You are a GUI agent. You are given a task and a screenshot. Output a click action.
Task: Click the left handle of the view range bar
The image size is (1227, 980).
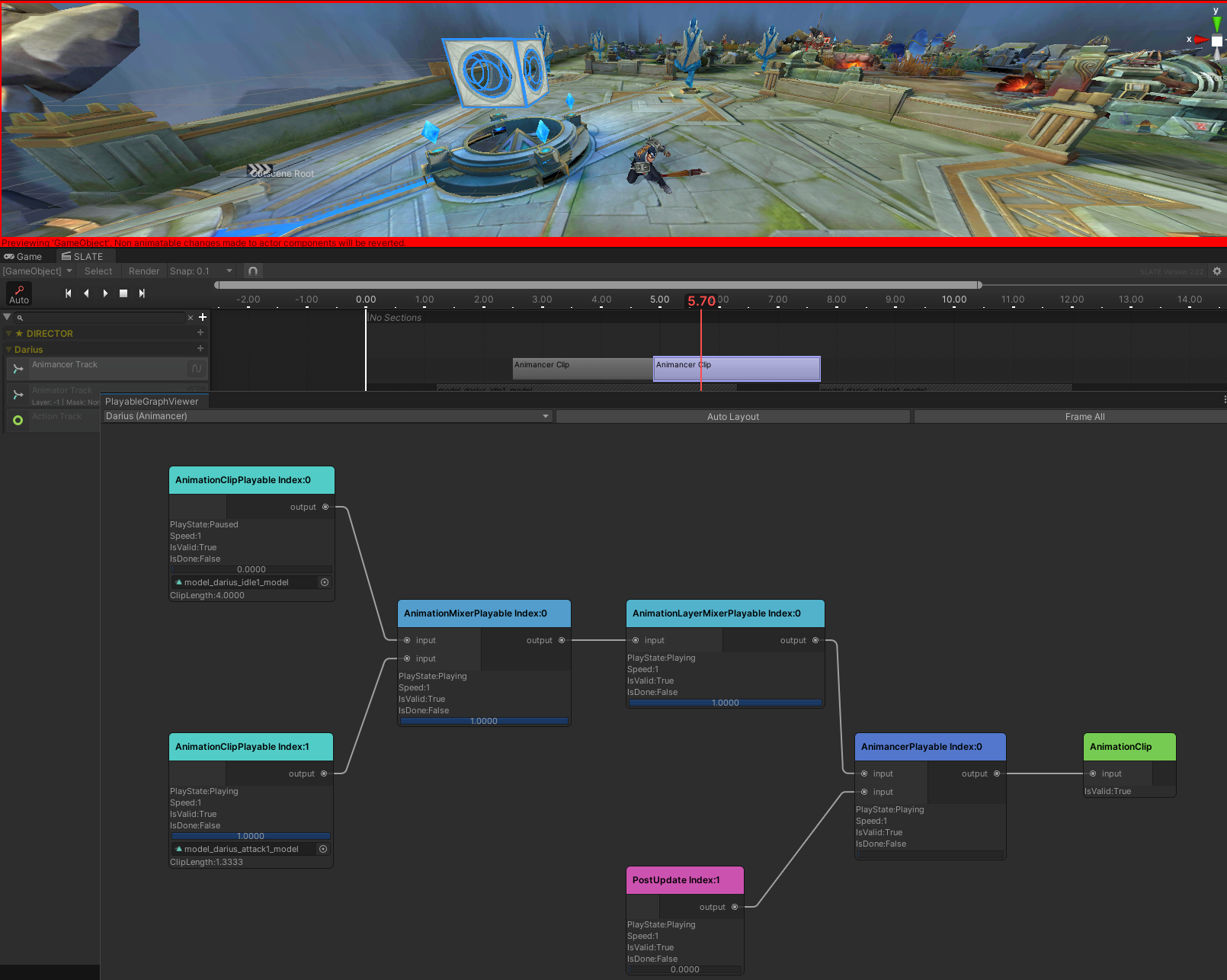217,285
